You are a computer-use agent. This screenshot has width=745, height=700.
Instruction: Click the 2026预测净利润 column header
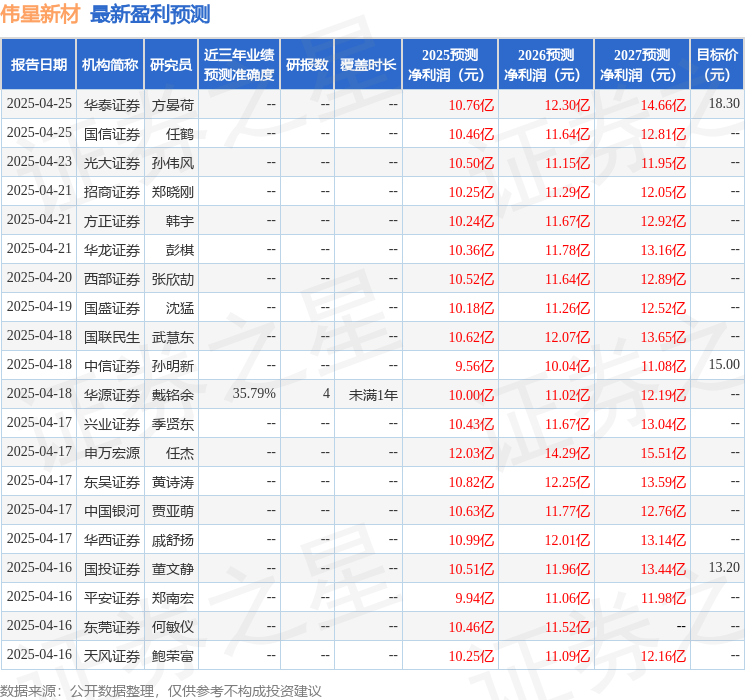[546, 65]
